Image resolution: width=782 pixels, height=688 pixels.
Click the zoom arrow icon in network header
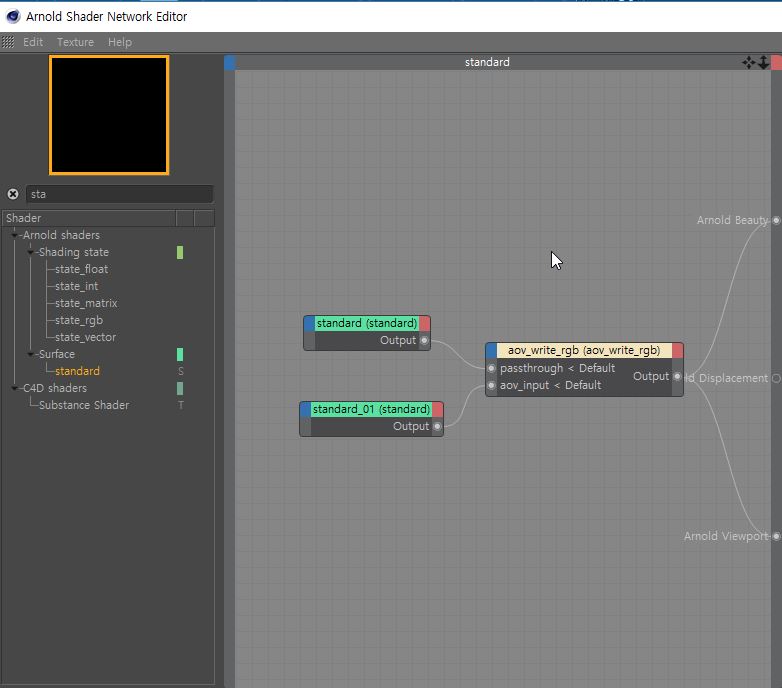tap(763, 62)
